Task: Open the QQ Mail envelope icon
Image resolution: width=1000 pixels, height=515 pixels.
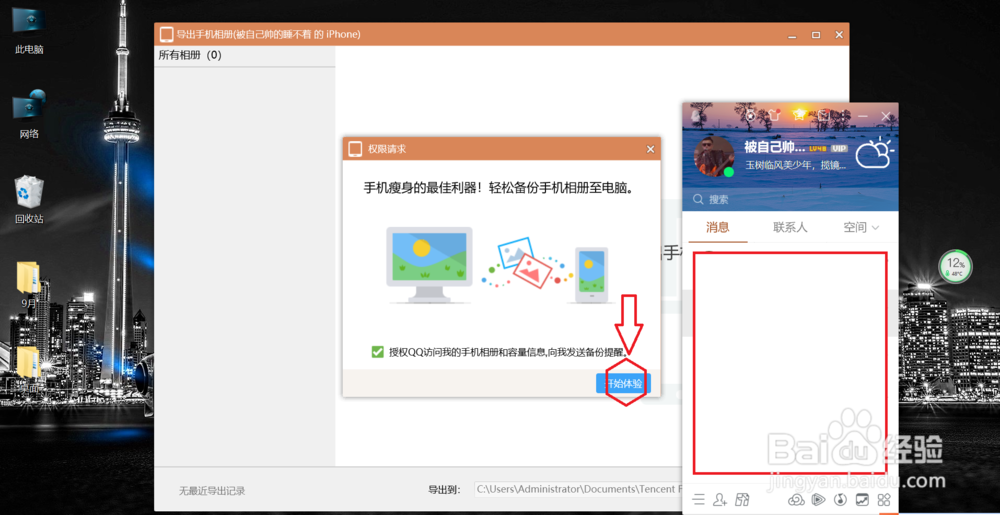Action: [824, 115]
